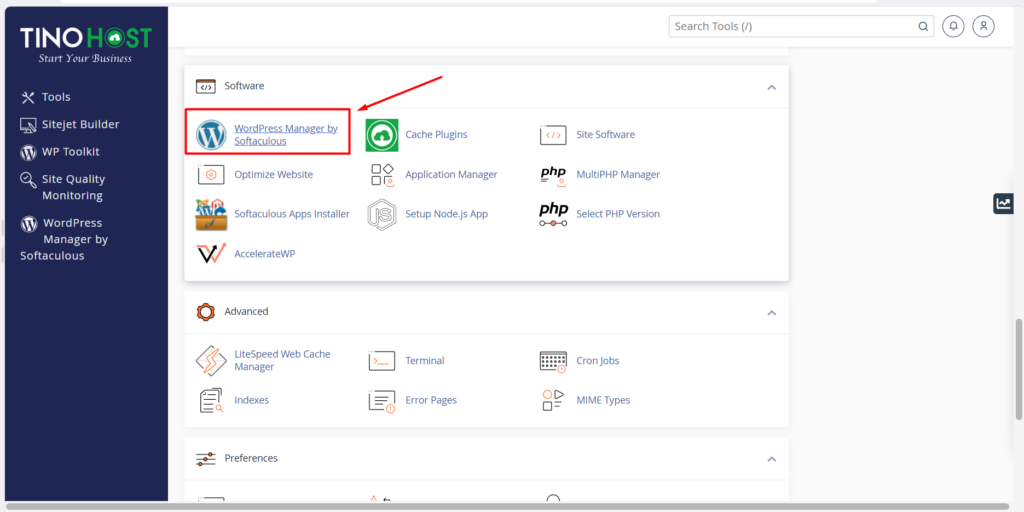Click the notifications bell icon
Screen dimensions: 1024x512
[x=953, y=26]
